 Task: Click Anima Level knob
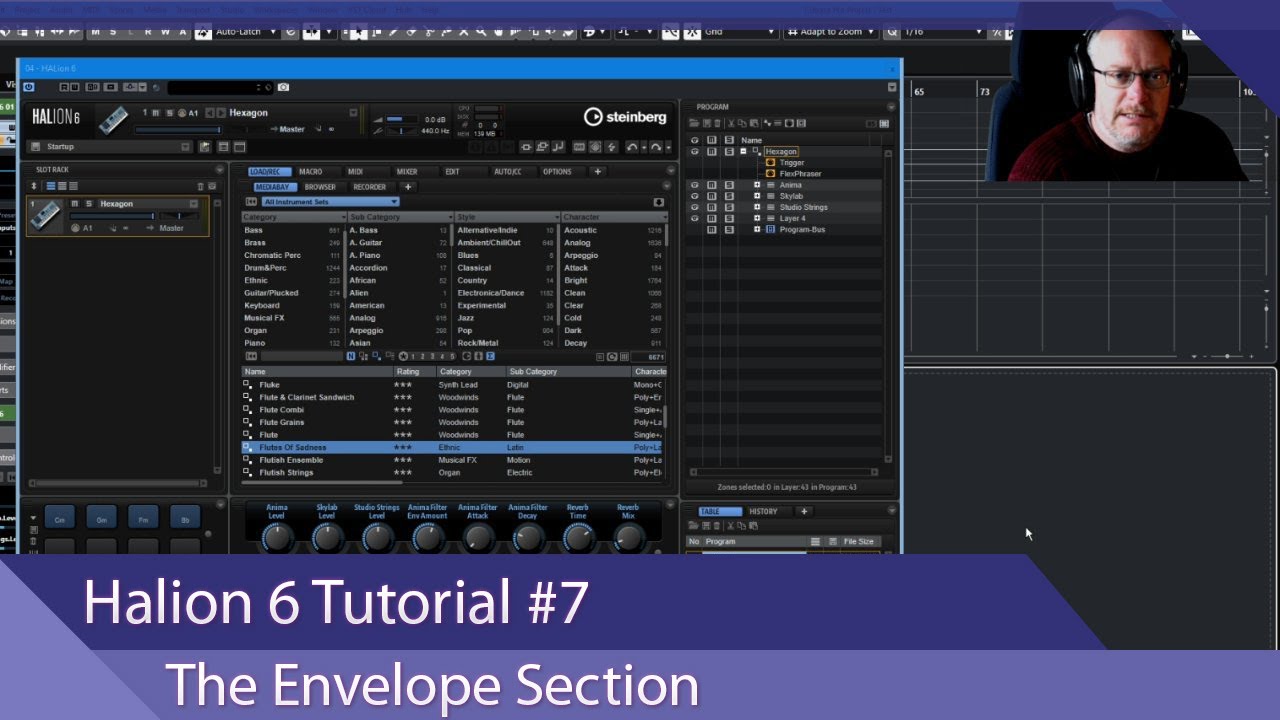[x=277, y=537]
